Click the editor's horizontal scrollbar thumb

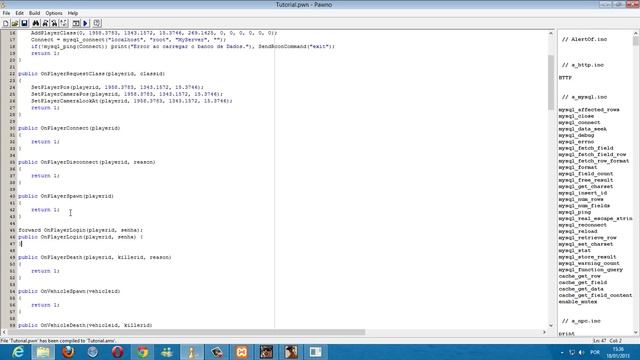point(187,332)
